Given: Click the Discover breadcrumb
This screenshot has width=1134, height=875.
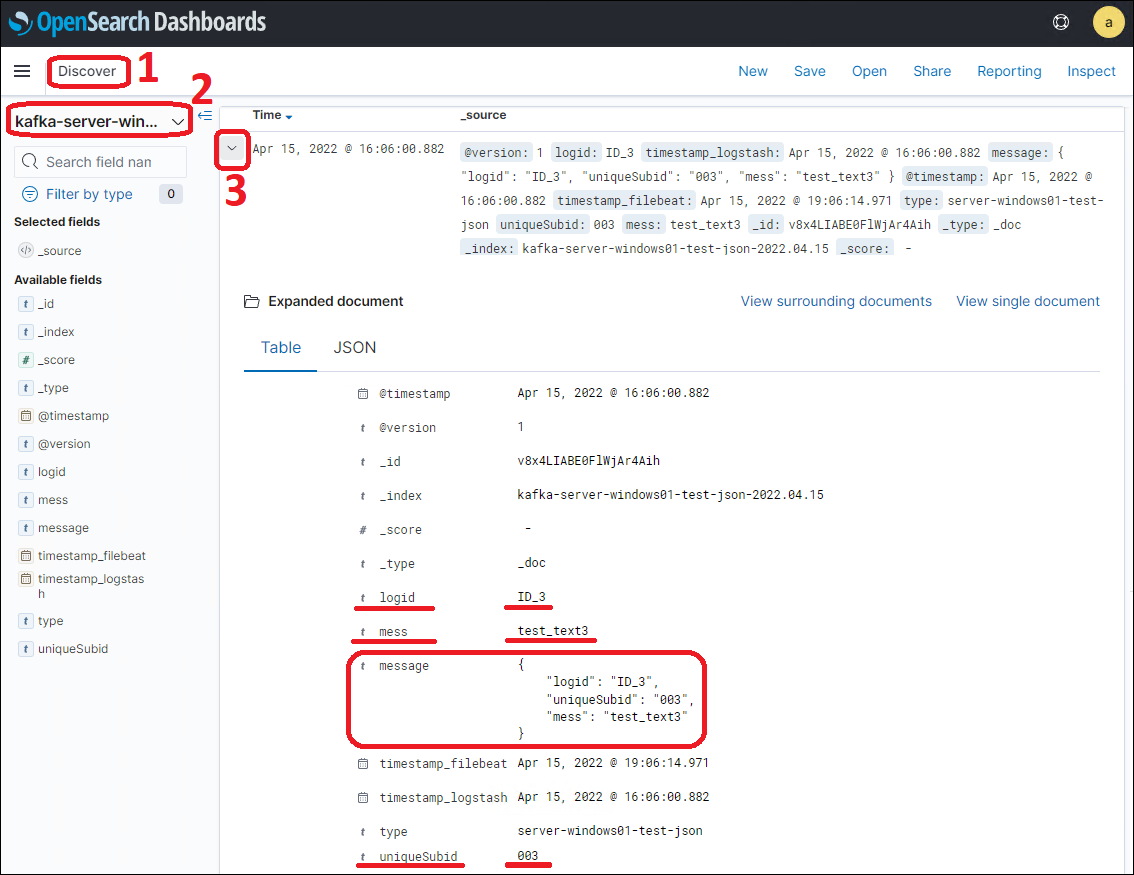Looking at the screenshot, I should tap(87, 71).
